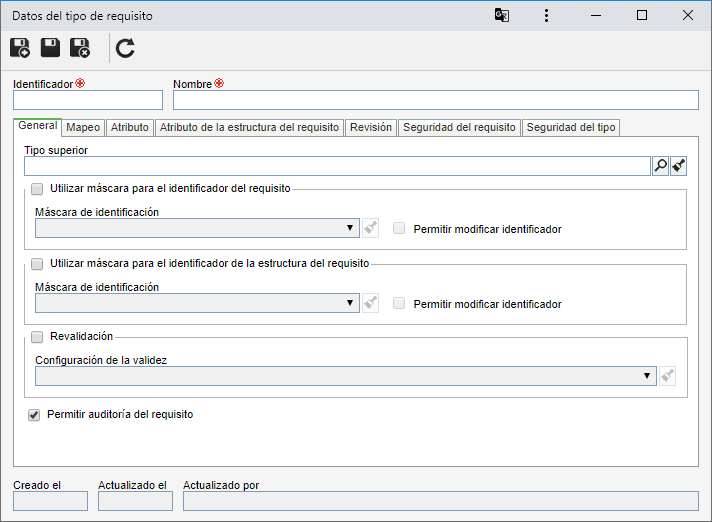Click the Save and new icon

coord(20,48)
